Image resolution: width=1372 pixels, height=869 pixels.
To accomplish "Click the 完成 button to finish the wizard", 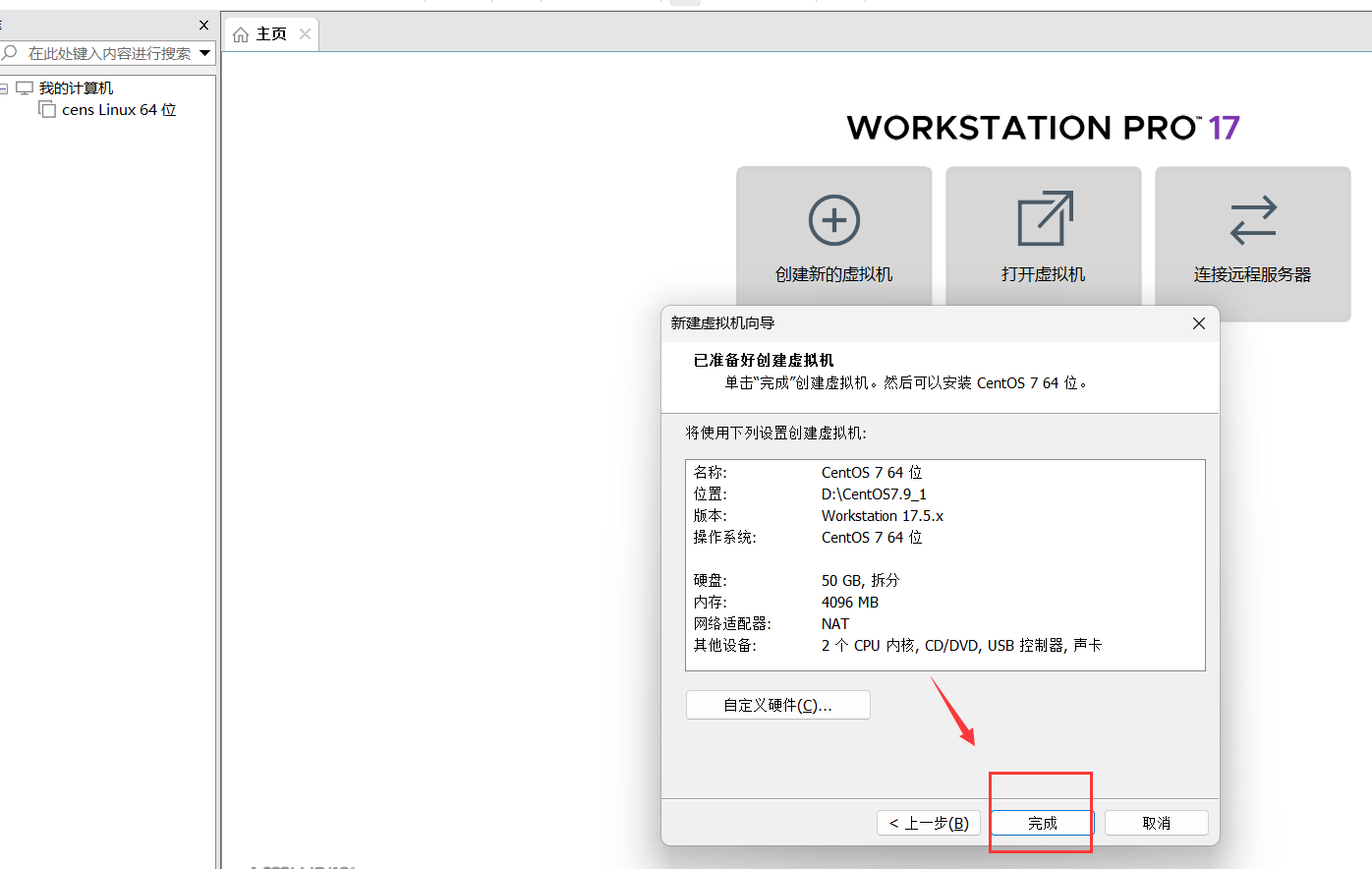I will [x=1041, y=823].
